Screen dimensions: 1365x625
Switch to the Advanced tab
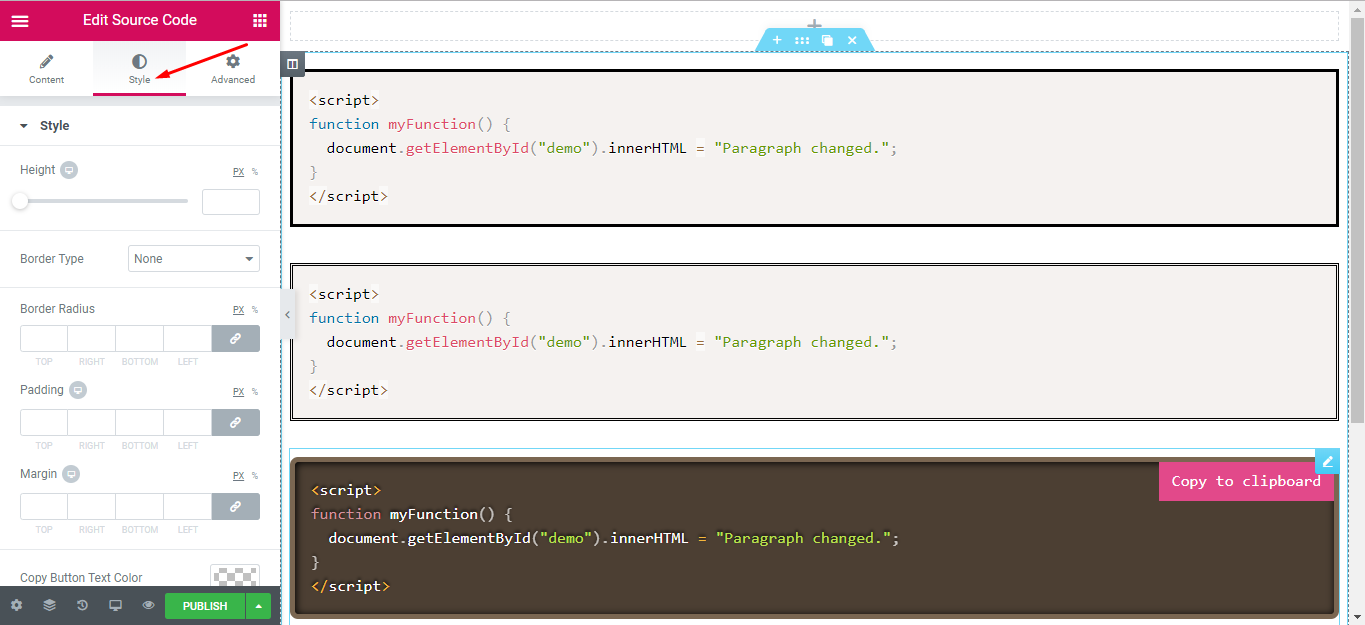pyautogui.click(x=233, y=69)
